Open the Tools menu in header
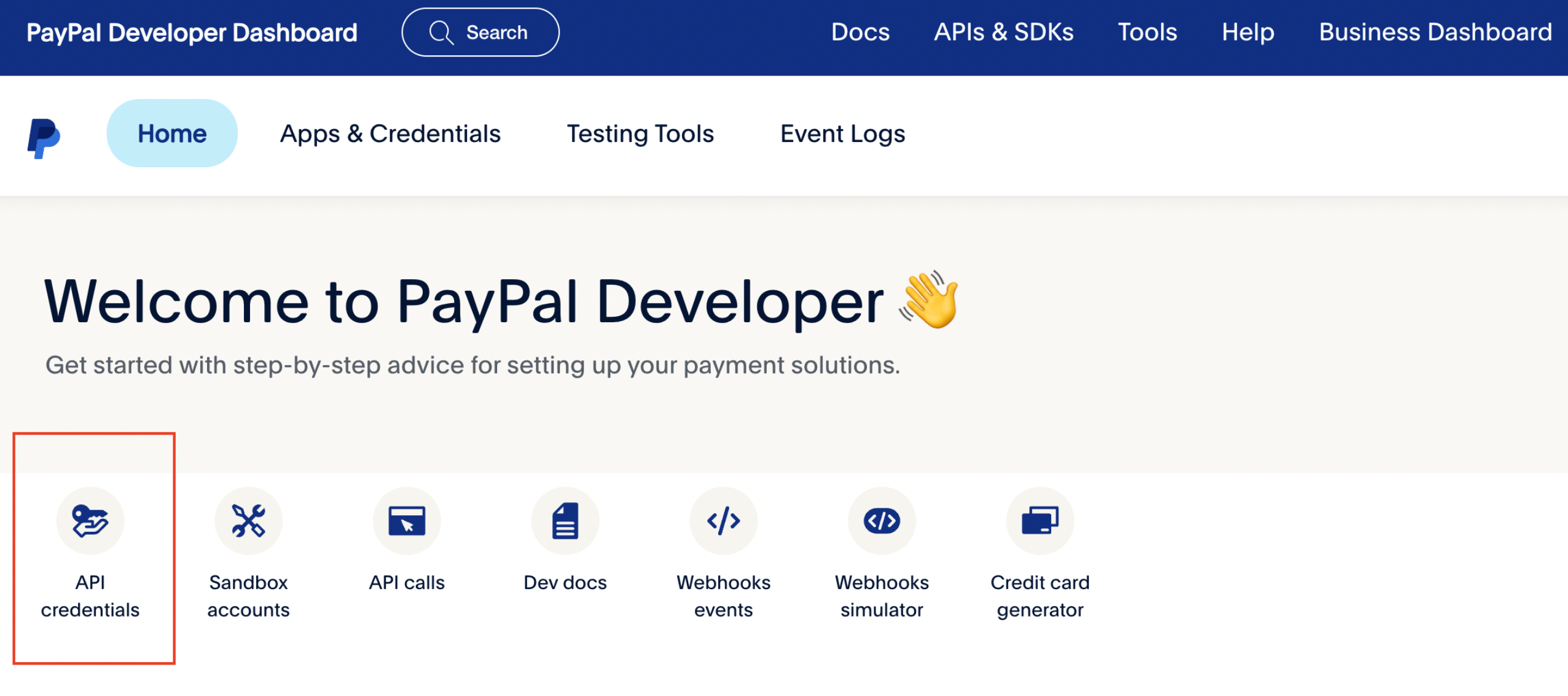1568x696 pixels. [1147, 32]
